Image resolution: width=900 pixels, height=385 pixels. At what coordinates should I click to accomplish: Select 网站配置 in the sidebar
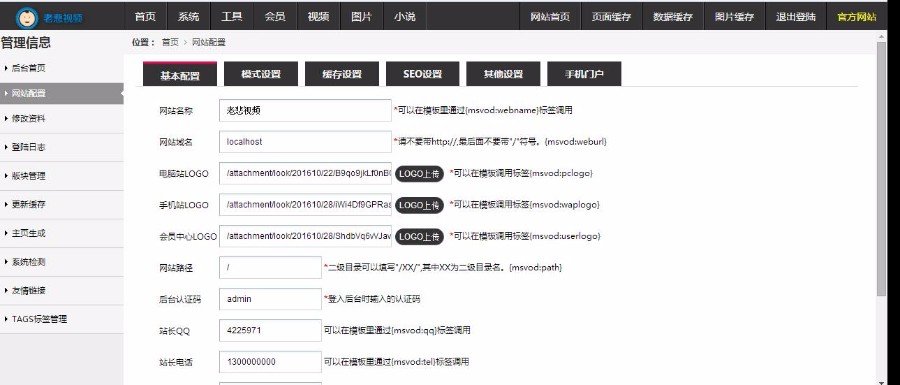(61, 94)
